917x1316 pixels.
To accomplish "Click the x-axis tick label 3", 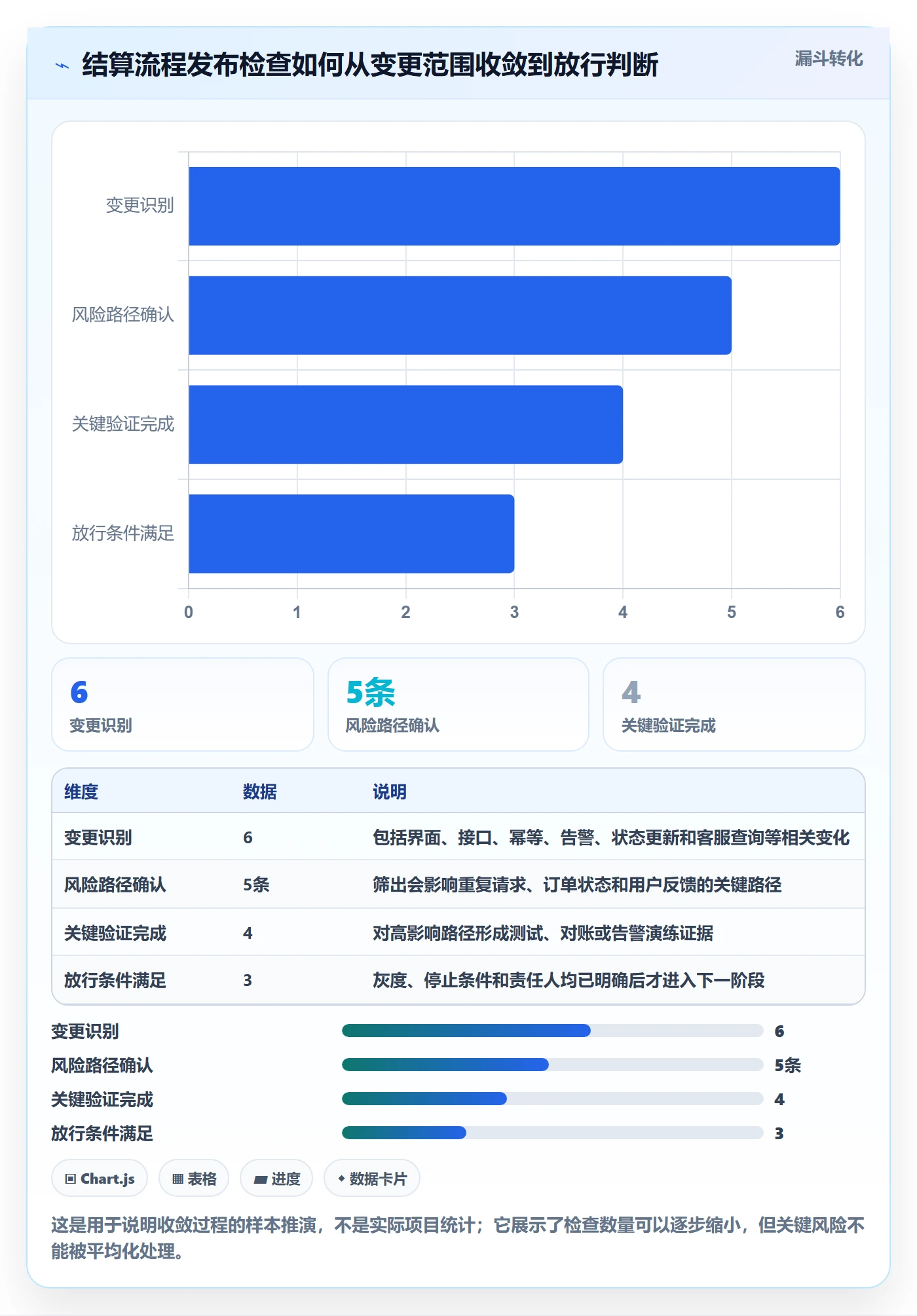I will click(514, 612).
